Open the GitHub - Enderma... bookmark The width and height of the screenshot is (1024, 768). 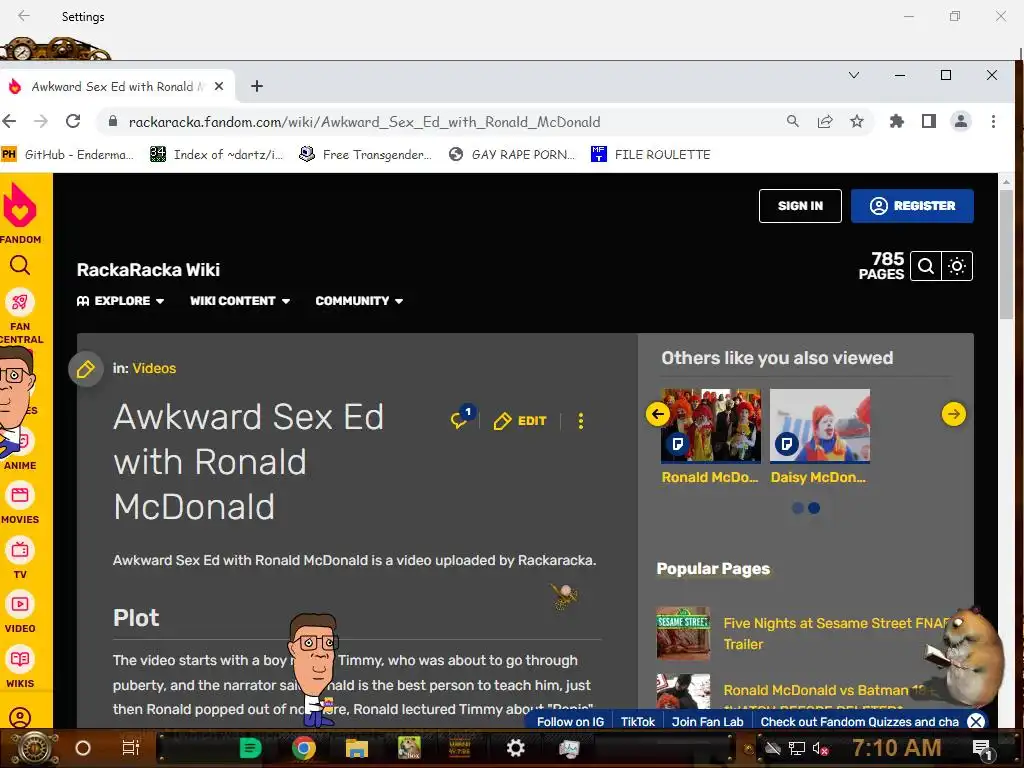67,155
